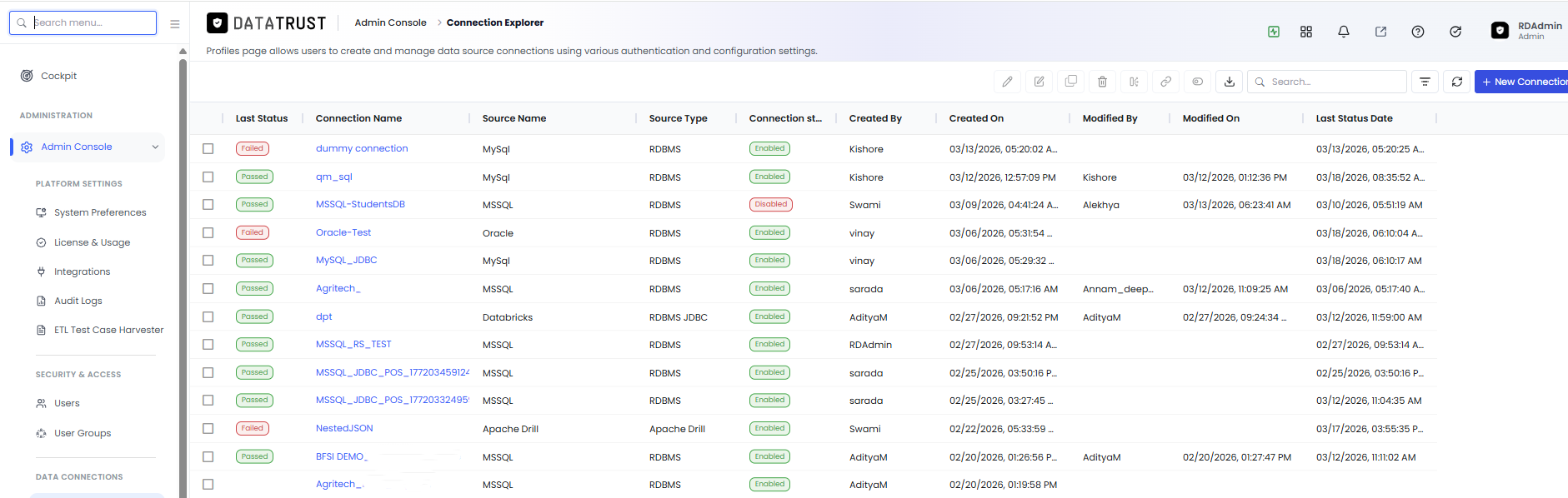
Task: Open the BFSI DEMO_ connection link
Action: (342, 456)
